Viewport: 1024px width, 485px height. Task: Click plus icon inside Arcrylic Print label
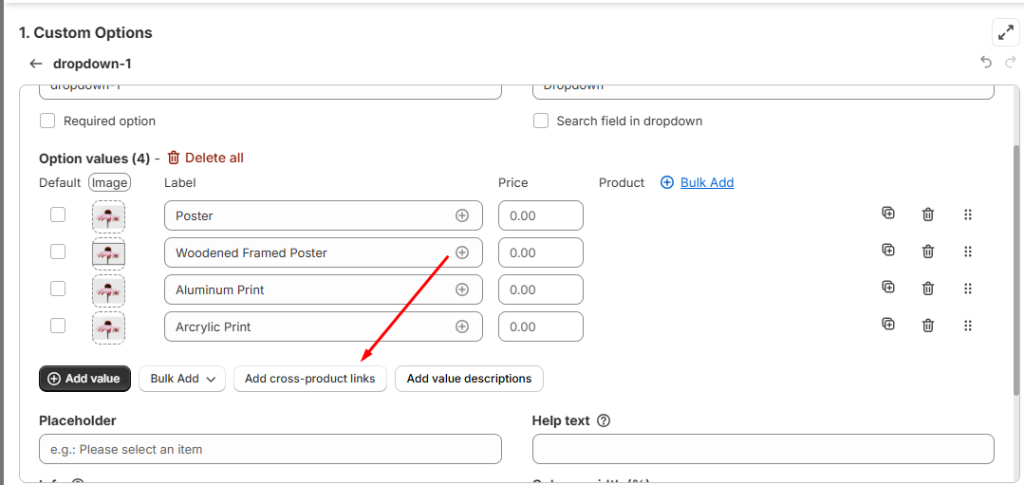(x=462, y=326)
